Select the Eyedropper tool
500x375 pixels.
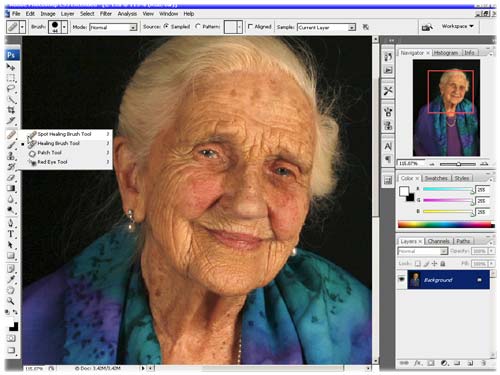(x=11, y=279)
